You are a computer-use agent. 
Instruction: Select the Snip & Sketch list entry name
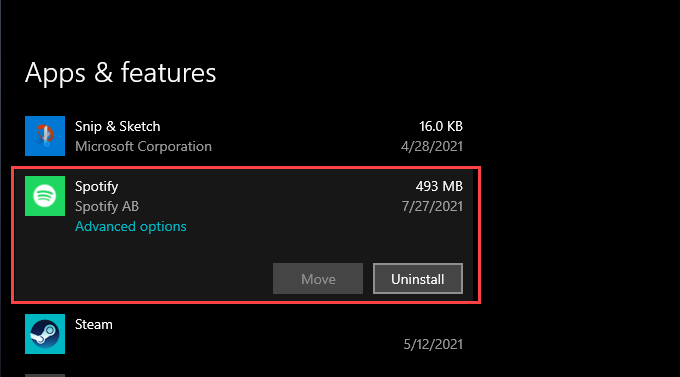tap(118, 126)
